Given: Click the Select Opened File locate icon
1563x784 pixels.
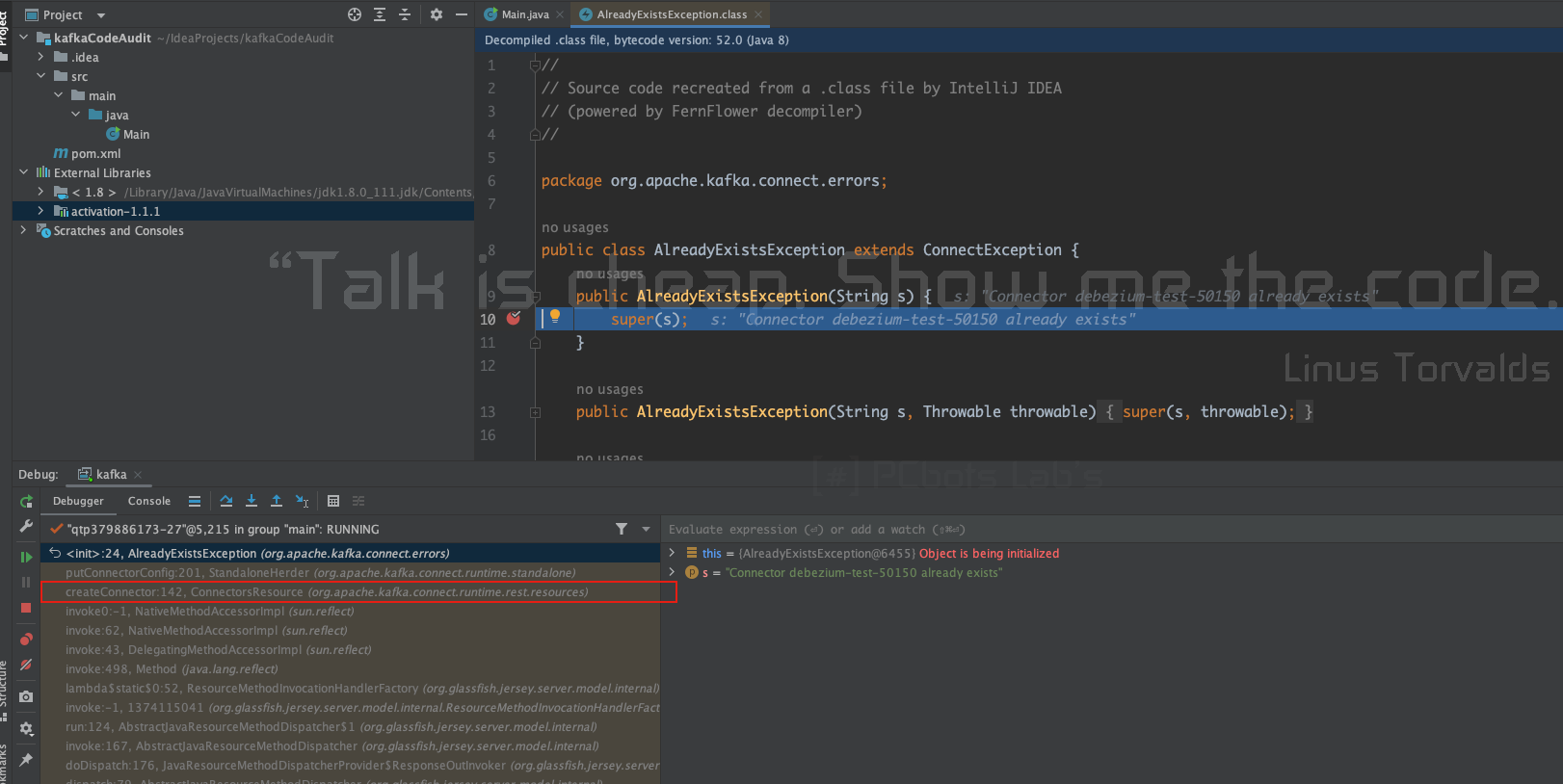Looking at the screenshot, I should click(355, 14).
